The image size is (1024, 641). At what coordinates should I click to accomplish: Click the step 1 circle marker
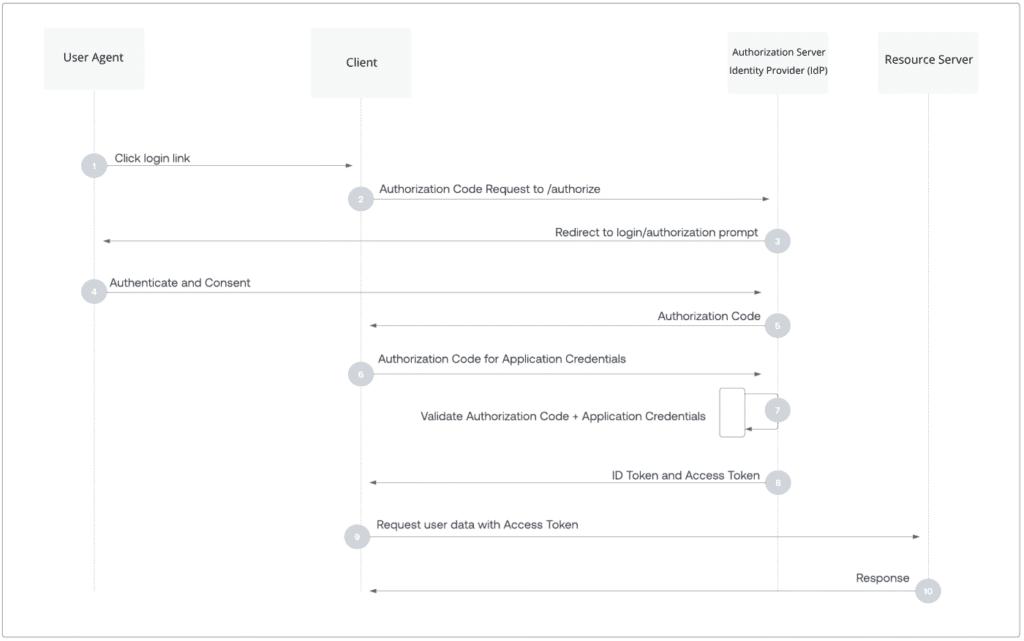[x=94, y=166]
